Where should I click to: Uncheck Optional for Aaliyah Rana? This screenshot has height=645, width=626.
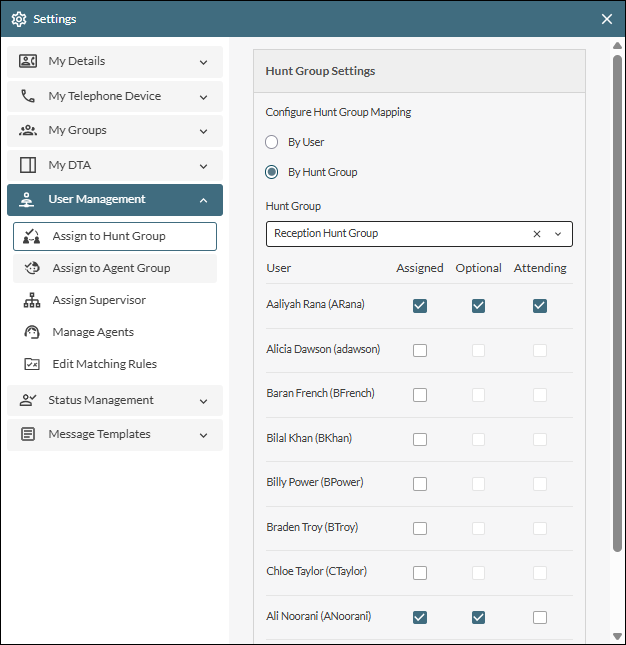478,306
